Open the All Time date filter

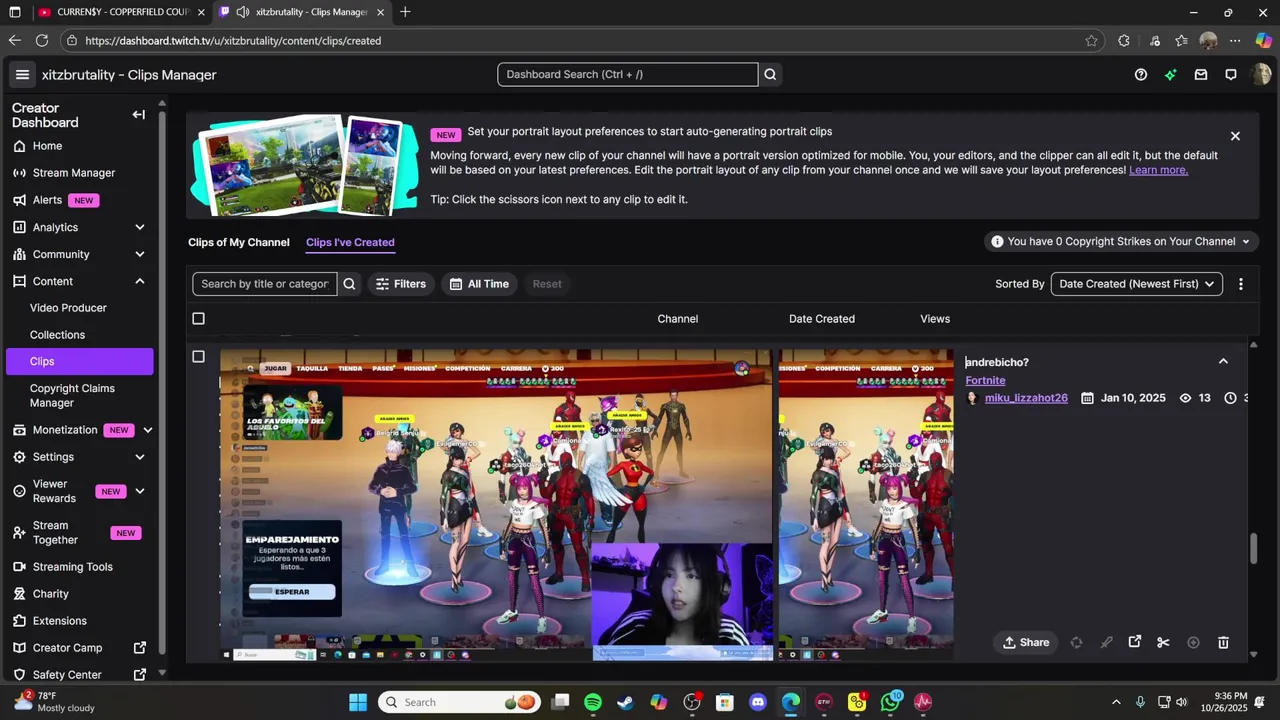click(480, 284)
